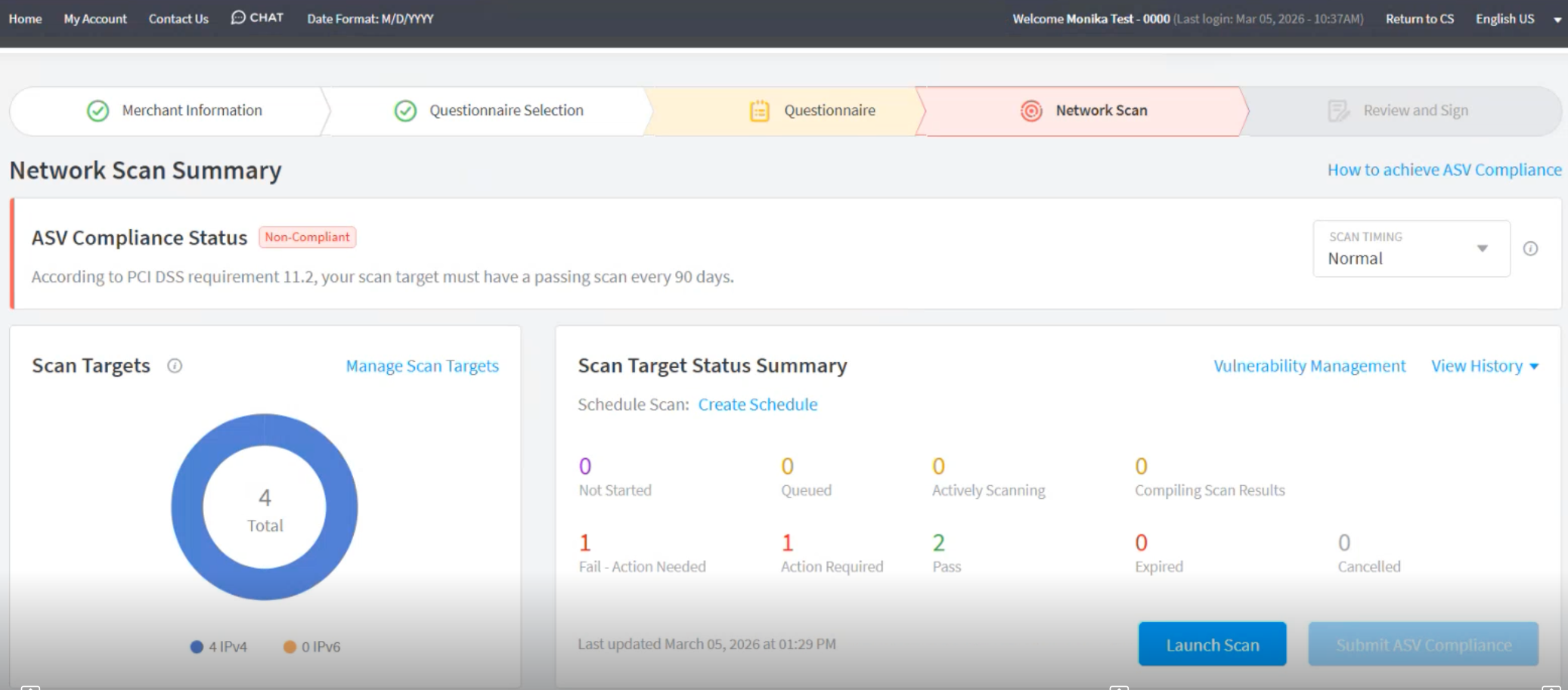
Task: Open the English US language dropdown arrow
Action: pyautogui.click(x=1557, y=20)
